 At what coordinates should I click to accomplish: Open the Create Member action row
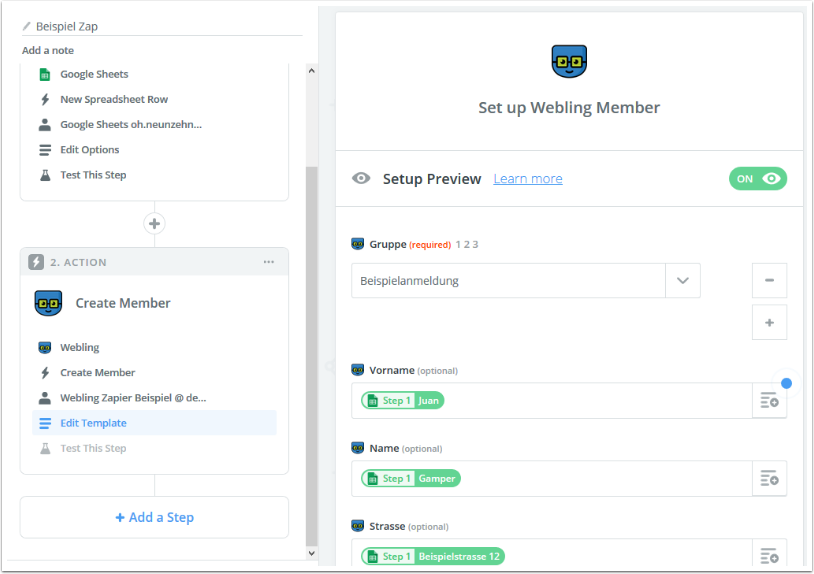click(154, 373)
